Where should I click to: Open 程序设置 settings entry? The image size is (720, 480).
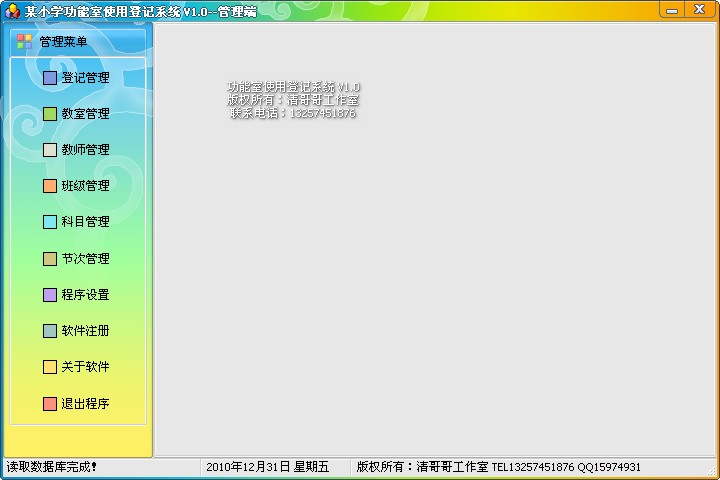coord(85,294)
